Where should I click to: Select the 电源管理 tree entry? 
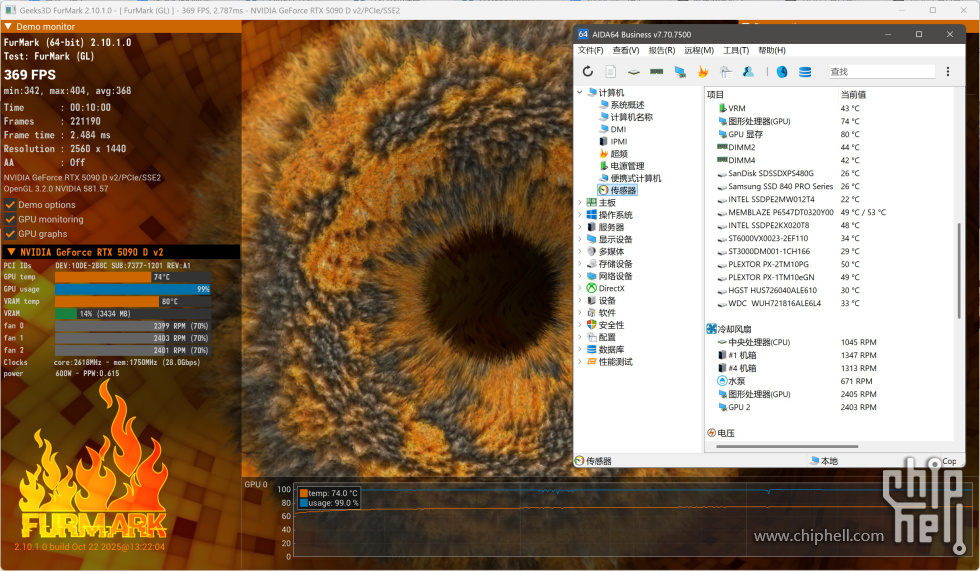point(627,166)
